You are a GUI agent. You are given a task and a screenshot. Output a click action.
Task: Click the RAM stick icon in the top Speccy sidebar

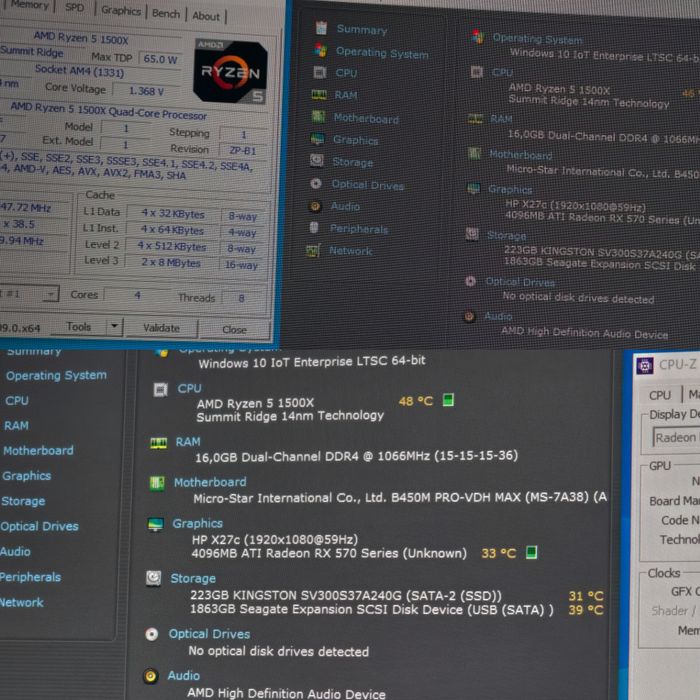[319, 94]
